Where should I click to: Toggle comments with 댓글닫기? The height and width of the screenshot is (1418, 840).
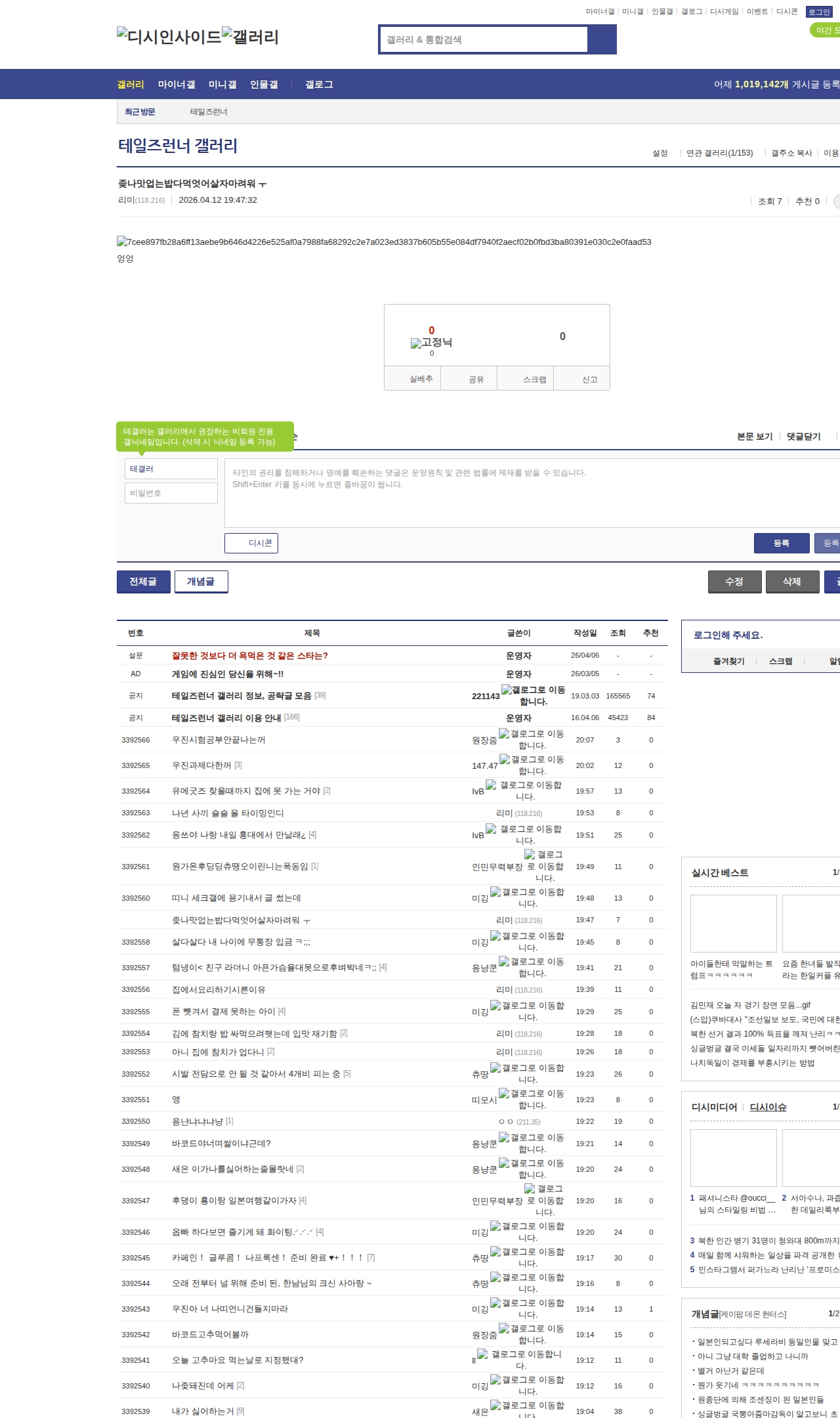tap(803, 437)
